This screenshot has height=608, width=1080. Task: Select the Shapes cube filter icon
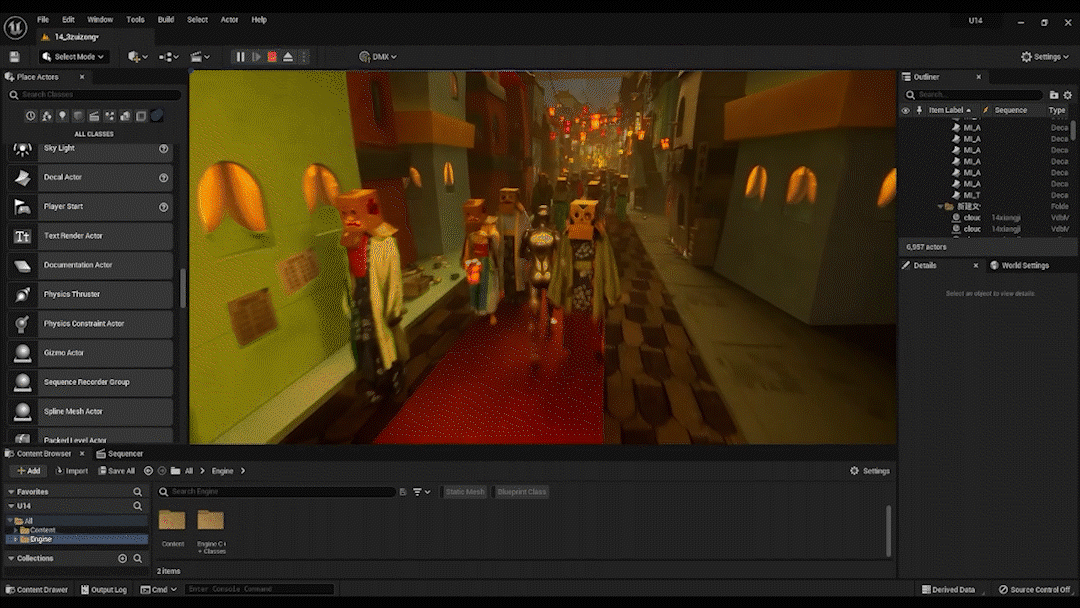(78, 116)
